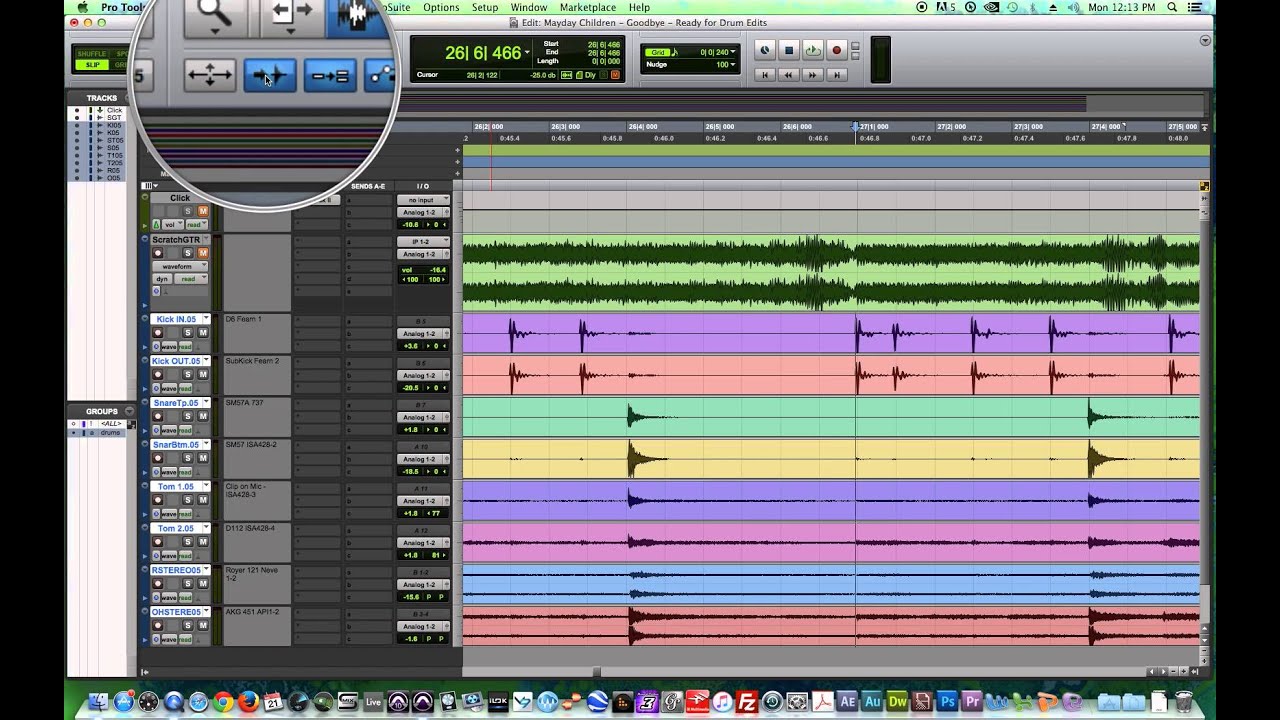Mute the Kick OUT.05 track
The height and width of the screenshot is (720, 1280).
click(x=203, y=375)
